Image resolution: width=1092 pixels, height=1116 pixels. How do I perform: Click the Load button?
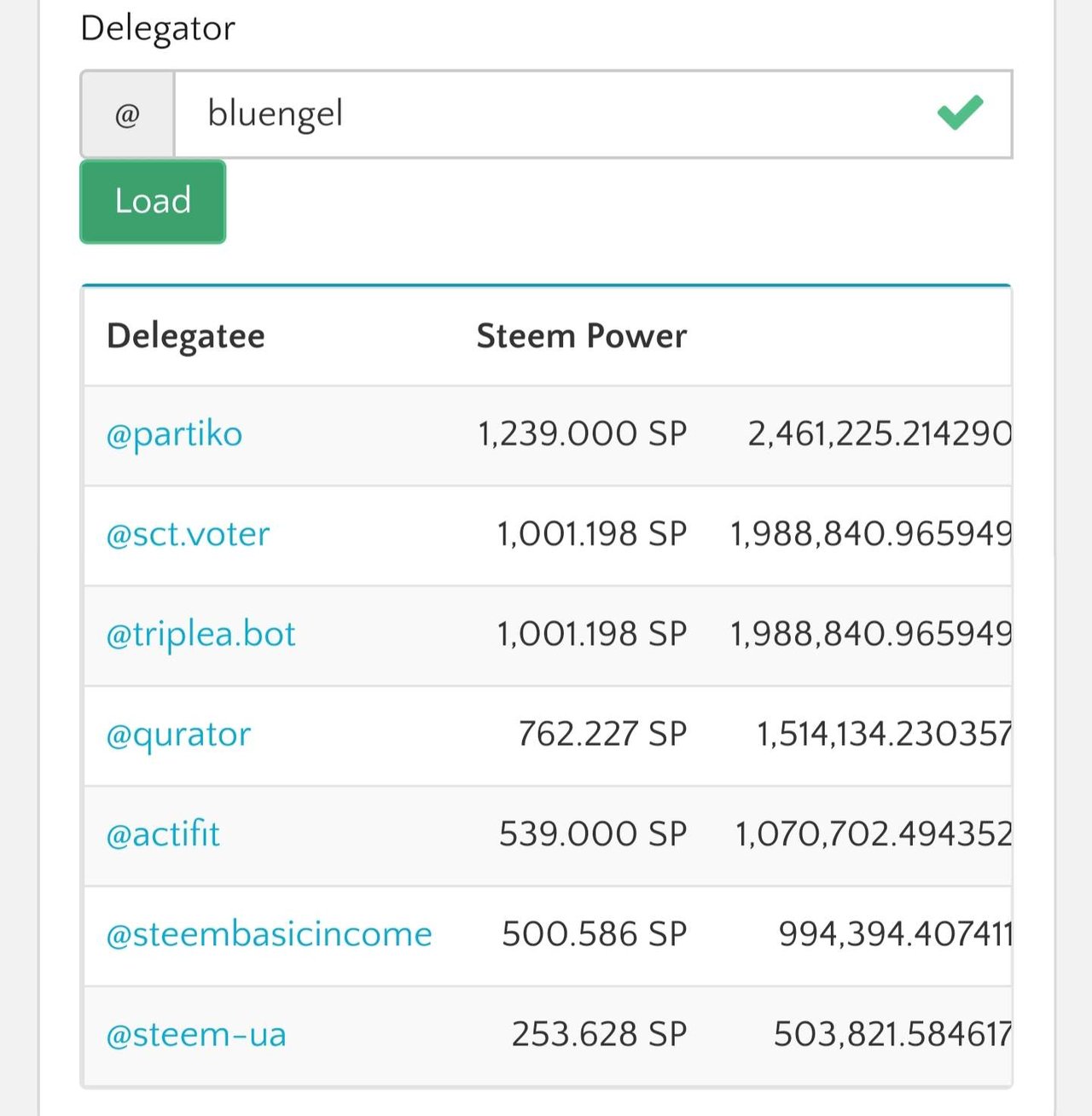(x=153, y=201)
